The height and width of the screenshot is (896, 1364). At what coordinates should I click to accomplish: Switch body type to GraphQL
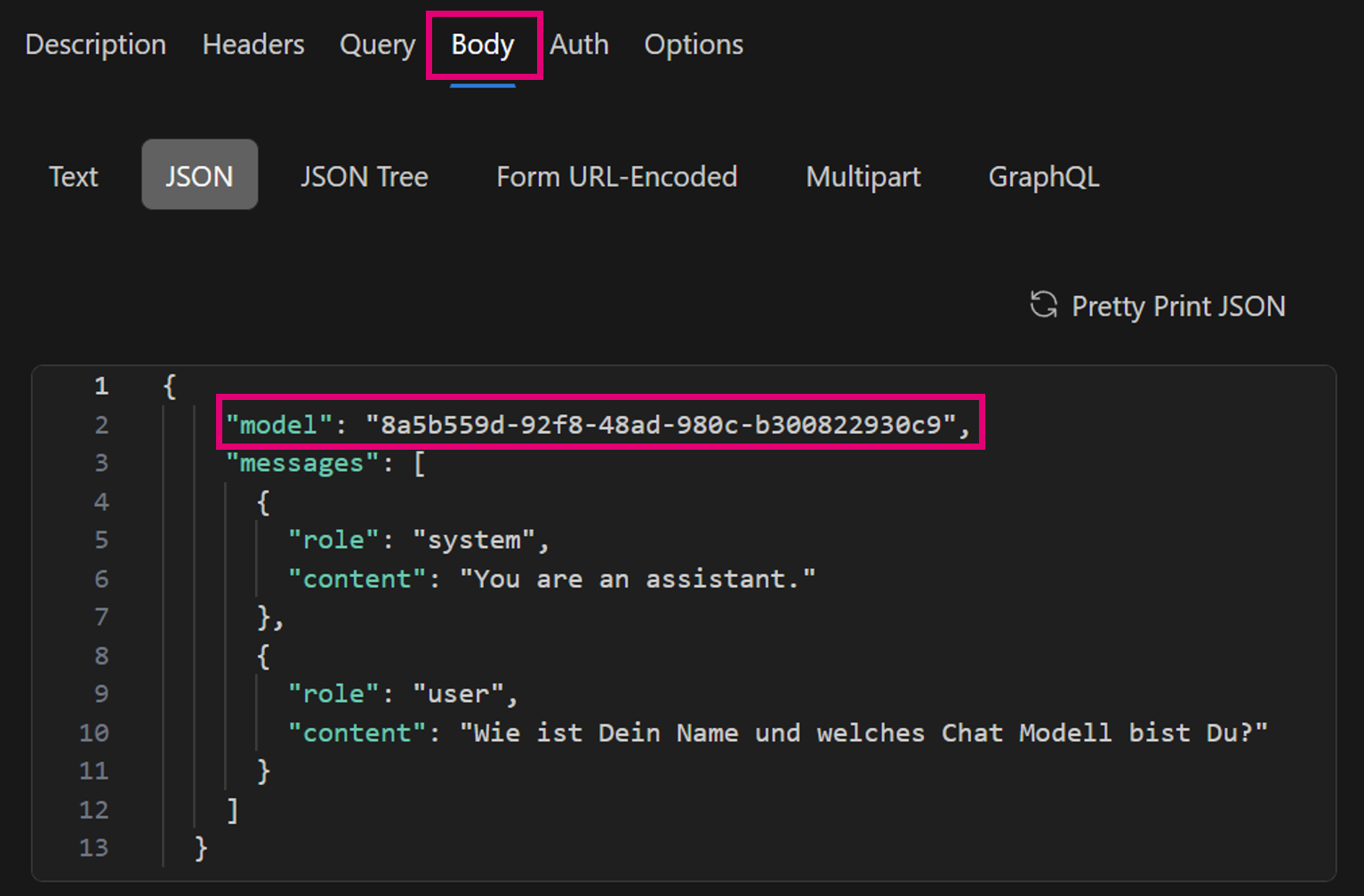pos(1044,176)
